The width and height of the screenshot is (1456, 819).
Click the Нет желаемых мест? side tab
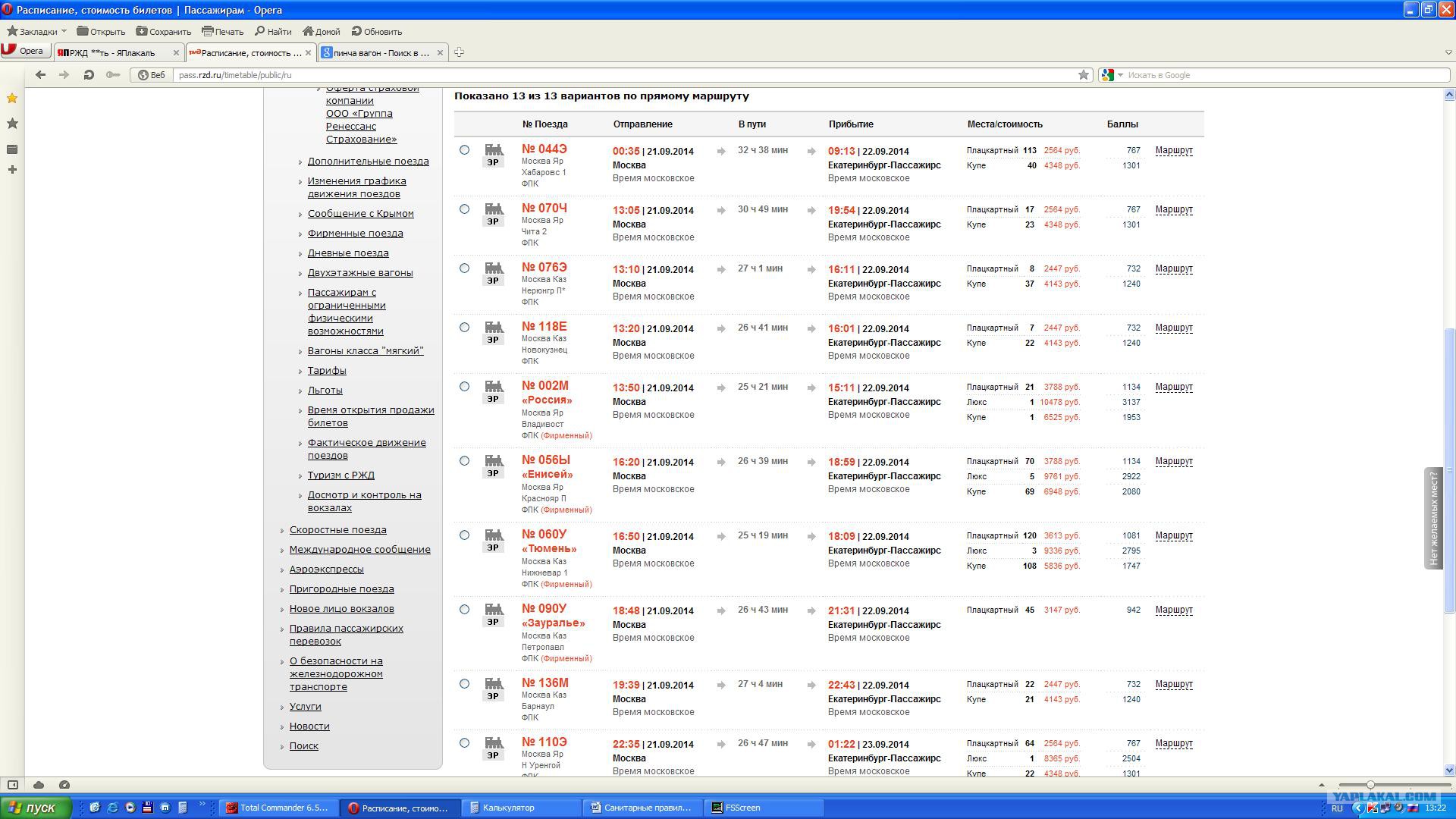tap(1433, 518)
